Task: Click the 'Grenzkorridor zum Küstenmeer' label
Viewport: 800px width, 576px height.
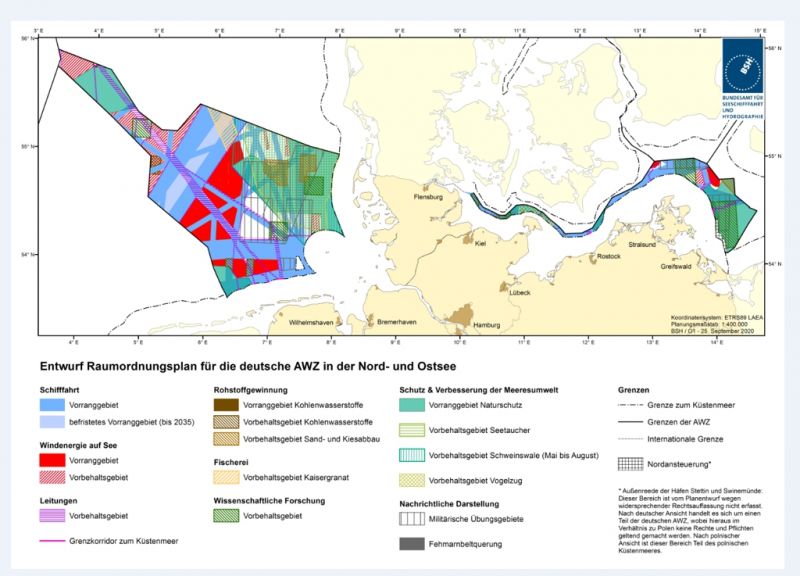Action: (x=124, y=541)
